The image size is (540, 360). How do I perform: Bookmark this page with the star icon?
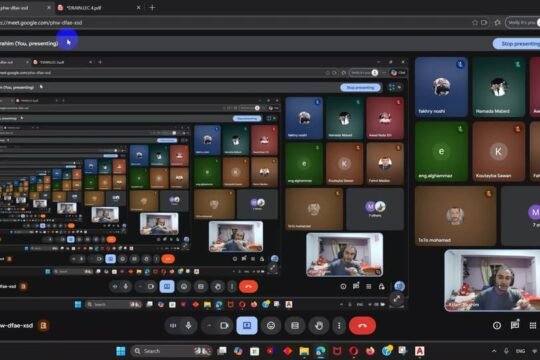pyautogui.click(x=475, y=23)
